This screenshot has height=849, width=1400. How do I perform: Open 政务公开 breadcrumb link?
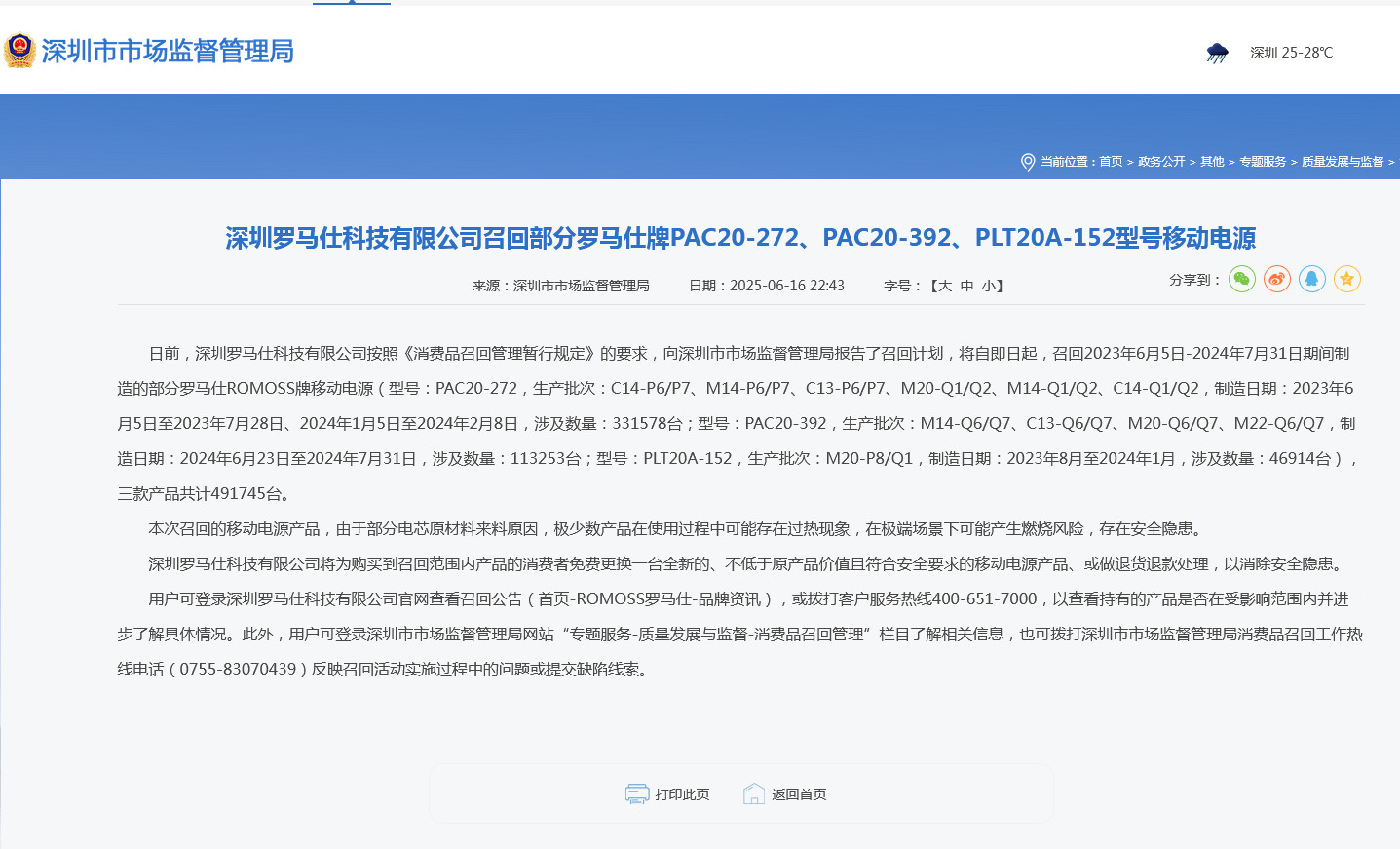tap(1161, 162)
